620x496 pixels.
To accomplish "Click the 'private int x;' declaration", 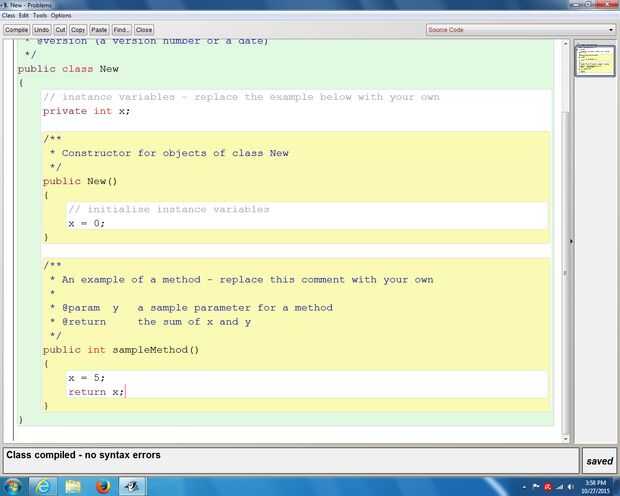I will (86, 111).
